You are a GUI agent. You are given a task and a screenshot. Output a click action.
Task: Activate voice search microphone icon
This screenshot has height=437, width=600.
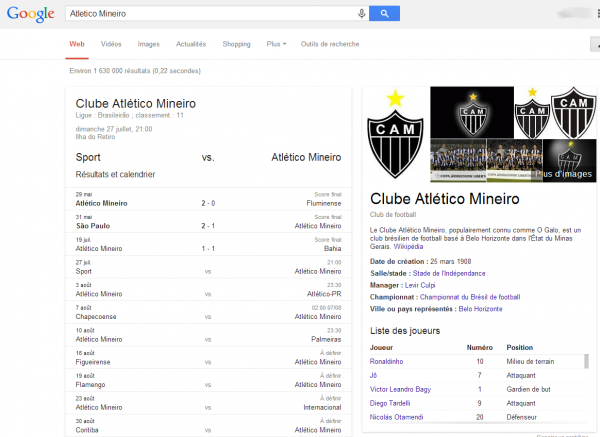point(361,14)
